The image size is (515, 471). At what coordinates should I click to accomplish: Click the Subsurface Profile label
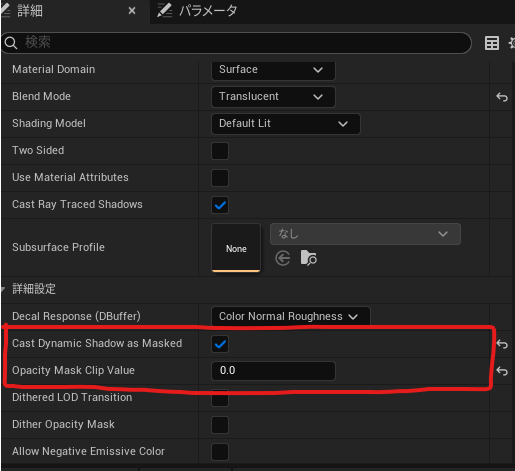click(x=58, y=247)
